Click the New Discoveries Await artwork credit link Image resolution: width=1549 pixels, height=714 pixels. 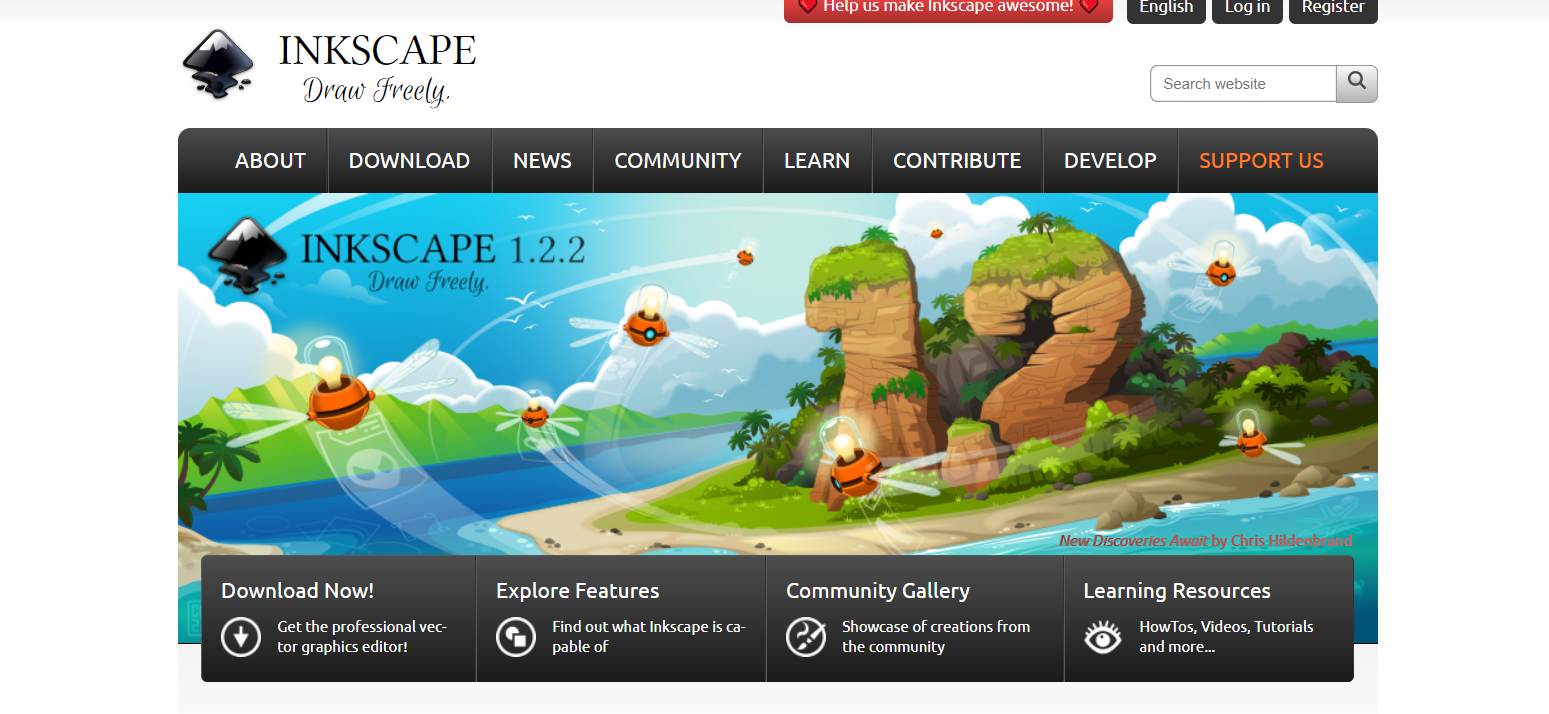point(1206,541)
